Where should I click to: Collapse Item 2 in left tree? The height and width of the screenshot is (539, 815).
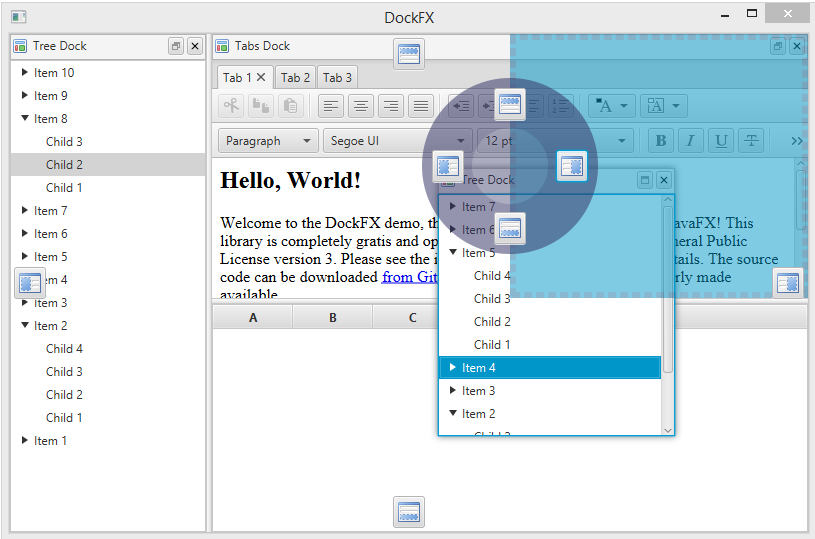coord(24,325)
